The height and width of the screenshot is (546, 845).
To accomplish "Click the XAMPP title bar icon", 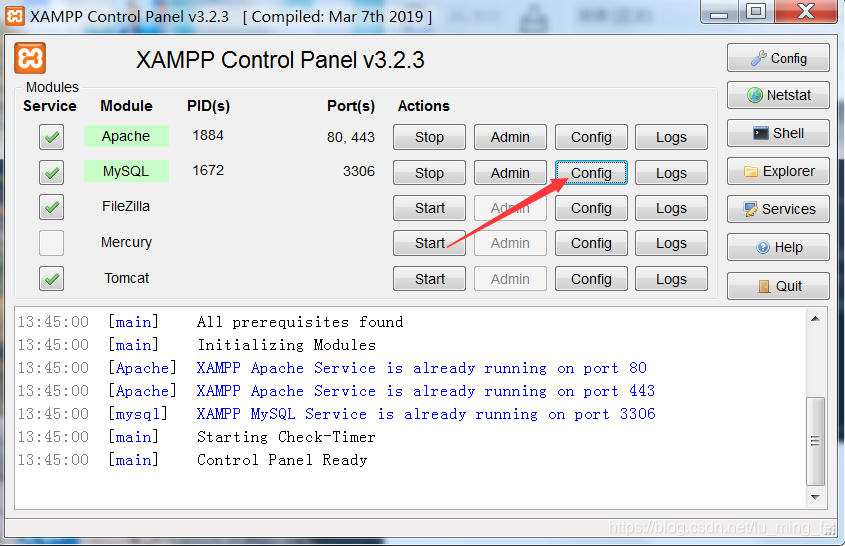I will click(15, 16).
